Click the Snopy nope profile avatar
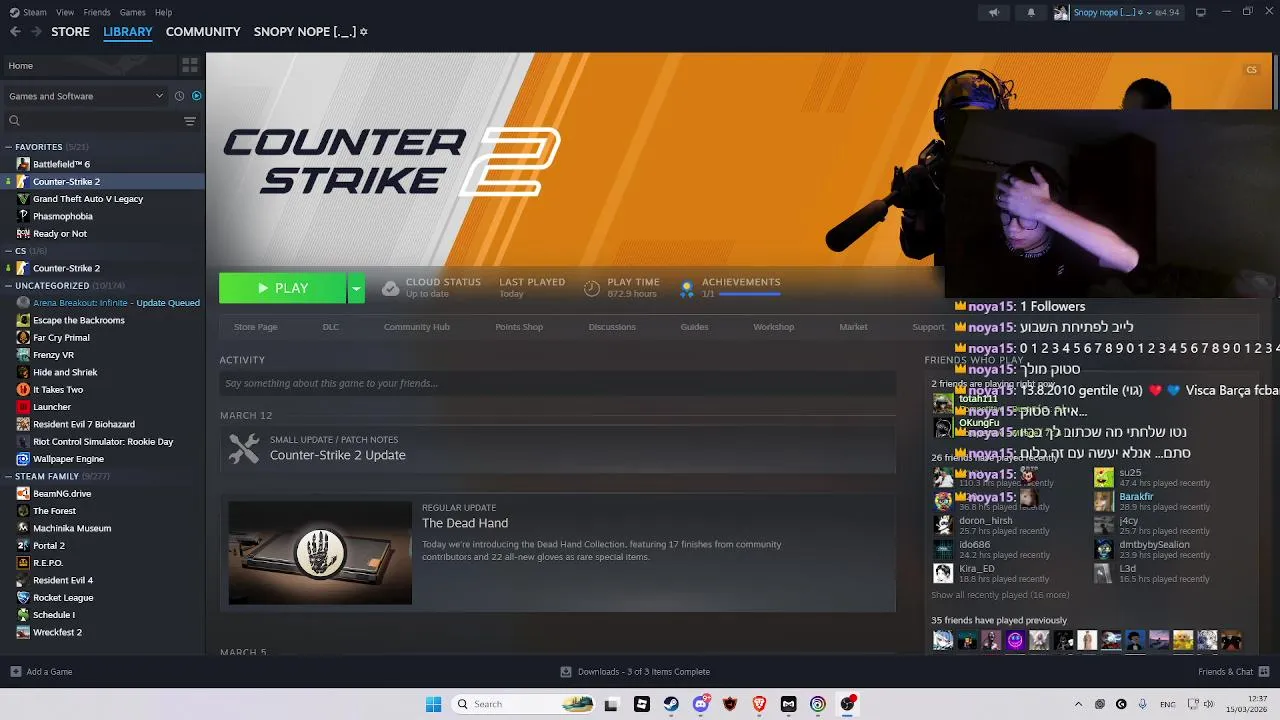This screenshot has width=1280, height=720. pos(1061,12)
